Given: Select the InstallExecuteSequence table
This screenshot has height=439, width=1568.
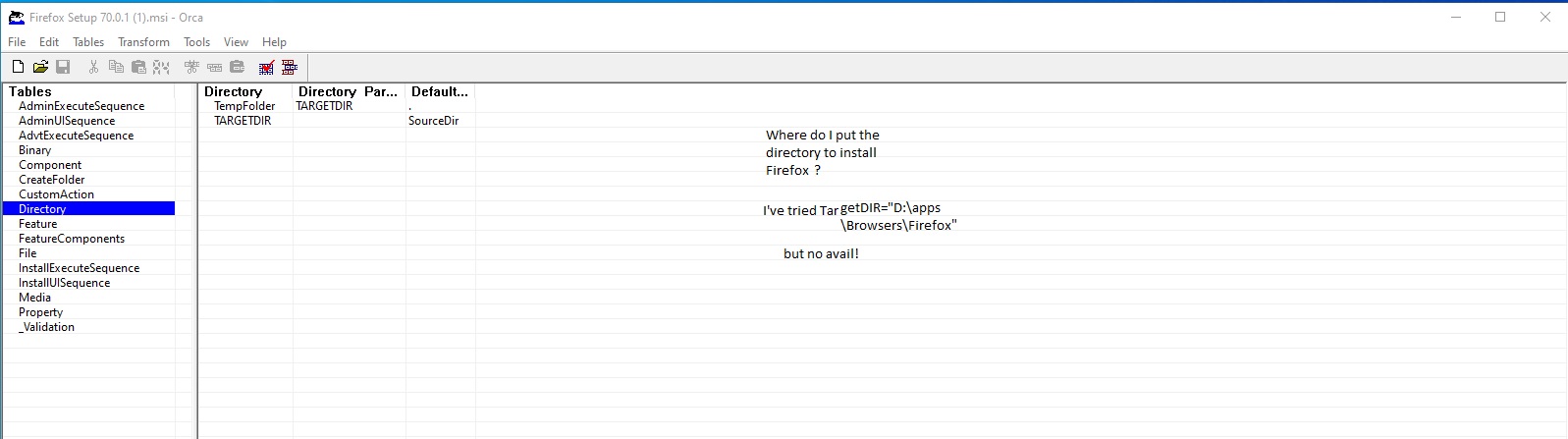Looking at the screenshot, I should (x=79, y=268).
